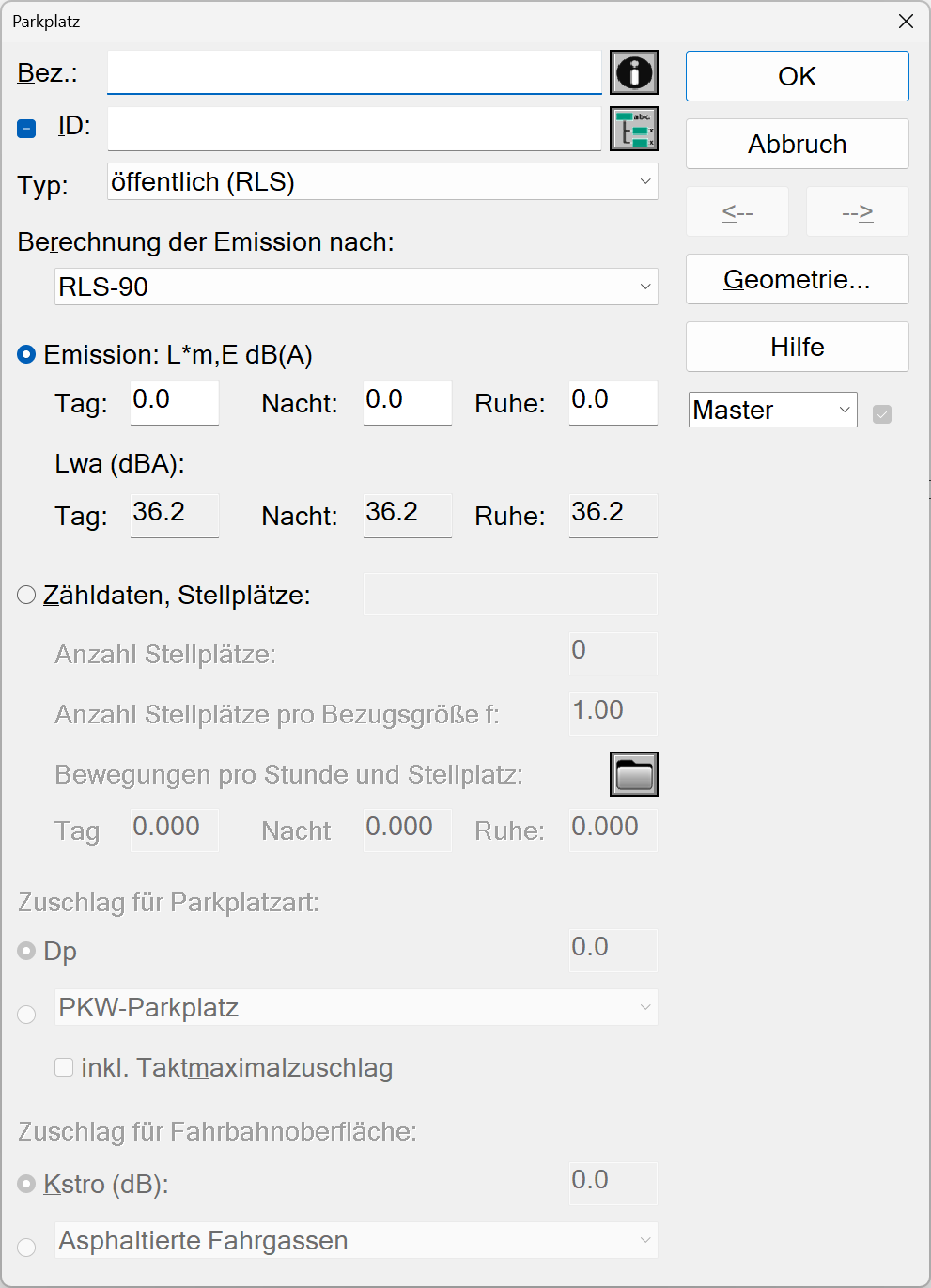Enable inkl. Taktmaximalzuschlag checkbox
The width and height of the screenshot is (931, 1288).
64,1067
